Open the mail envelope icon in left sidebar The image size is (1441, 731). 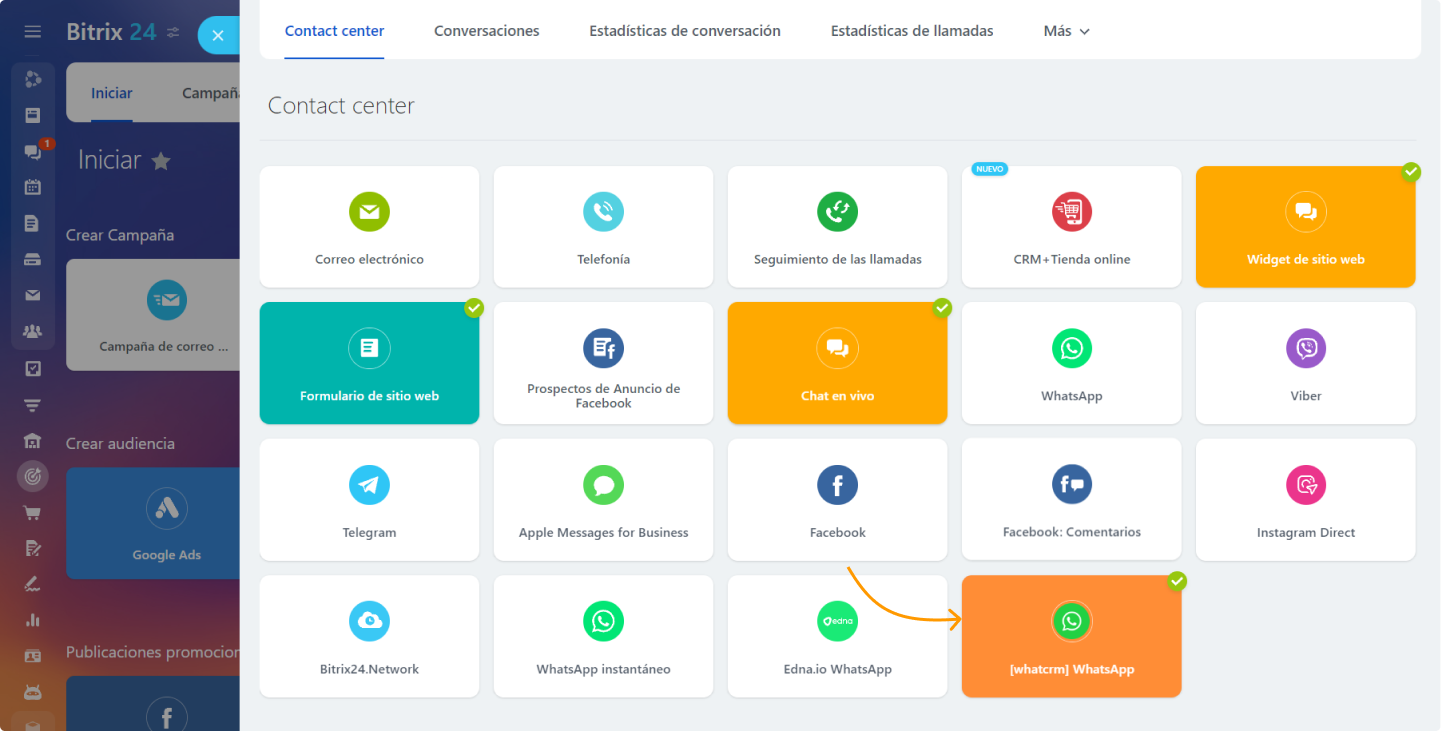tap(33, 295)
